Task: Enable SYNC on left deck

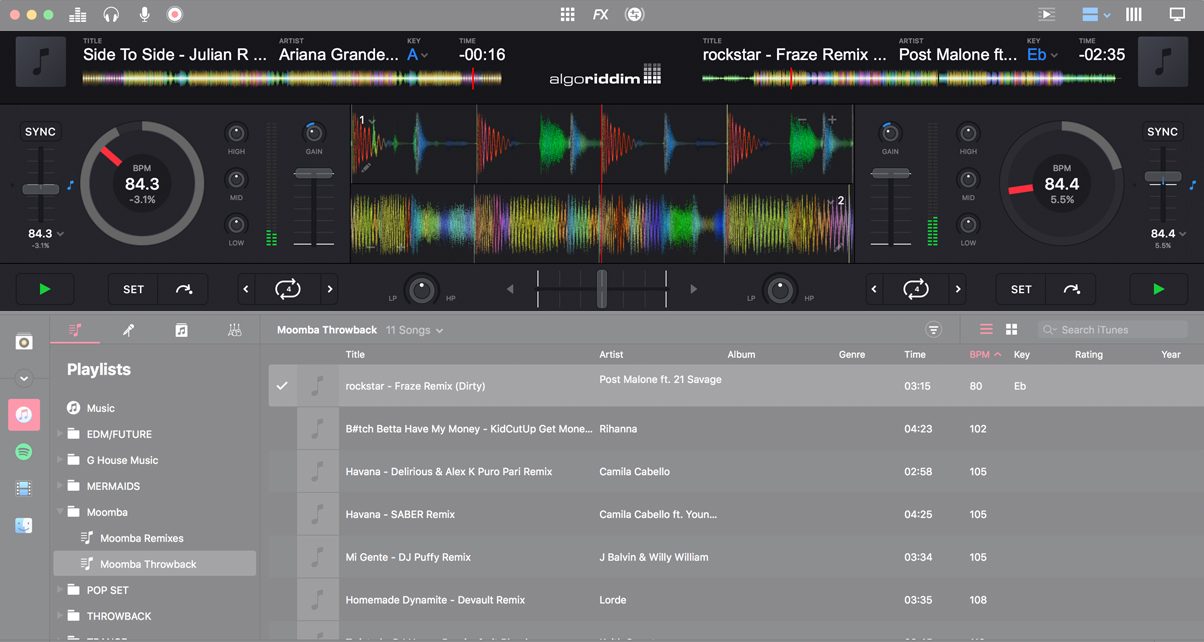Action: coord(41,132)
